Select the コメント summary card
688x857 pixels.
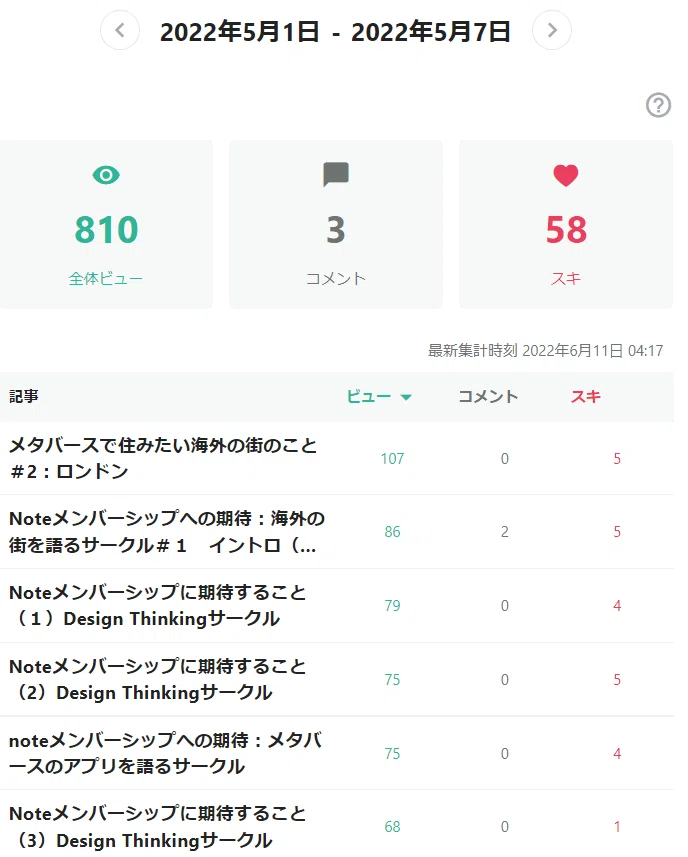(x=336, y=224)
